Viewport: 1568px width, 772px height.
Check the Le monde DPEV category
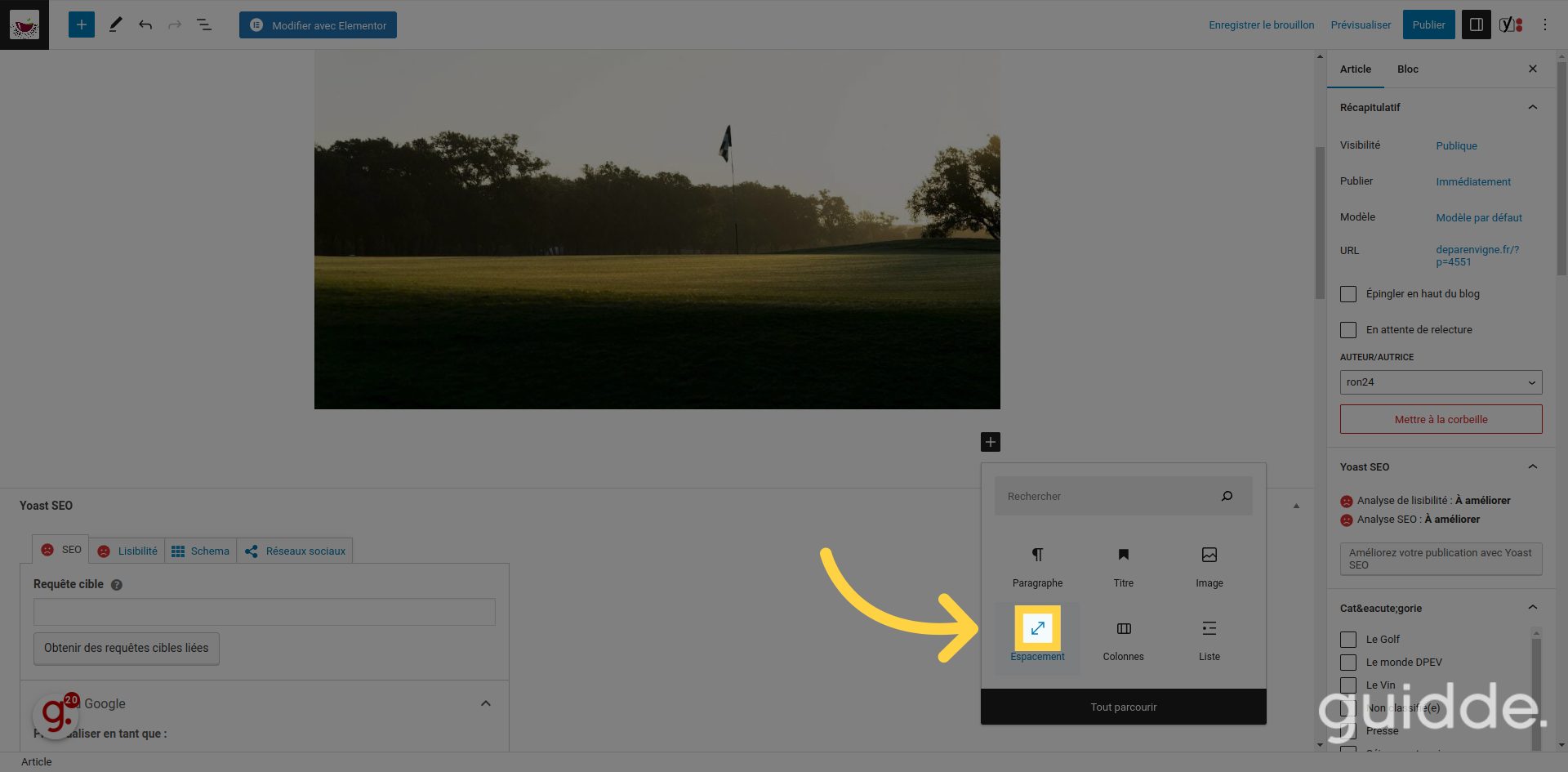[x=1348, y=663]
